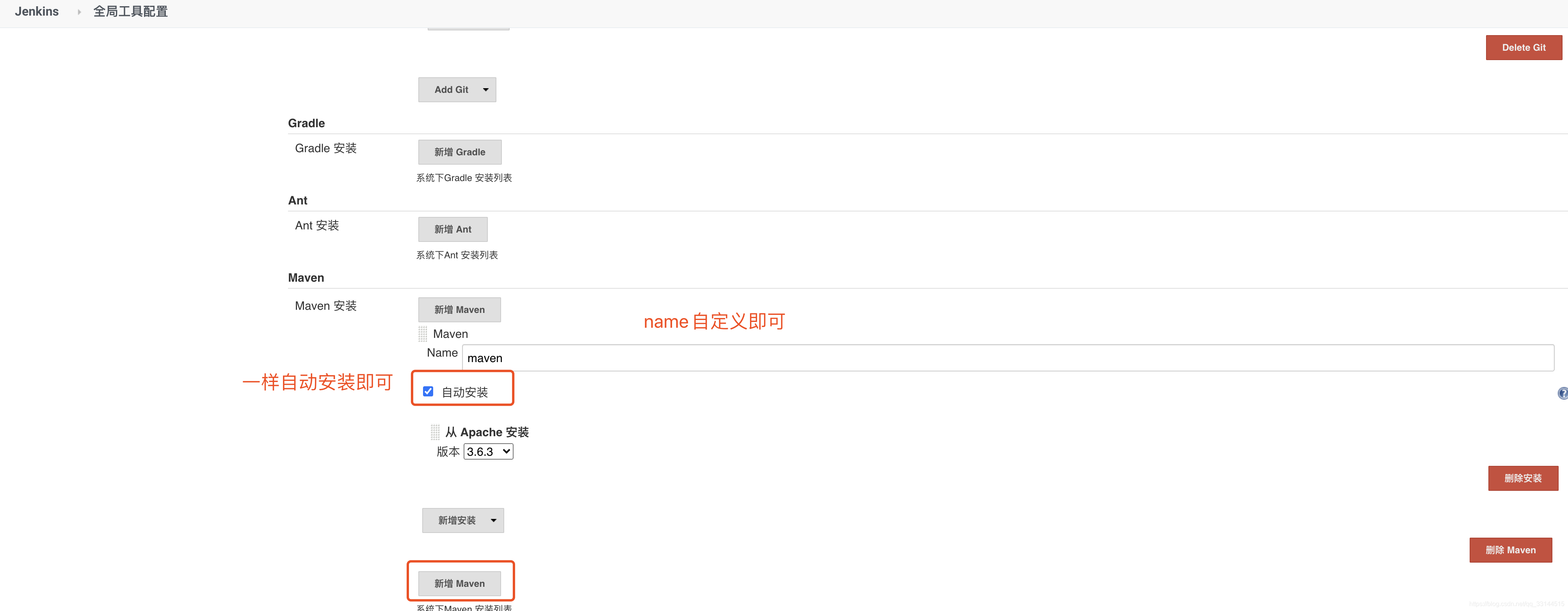1568x611 pixels.
Task: Click the 新增 Gradle button
Action: tap(460, 152)
